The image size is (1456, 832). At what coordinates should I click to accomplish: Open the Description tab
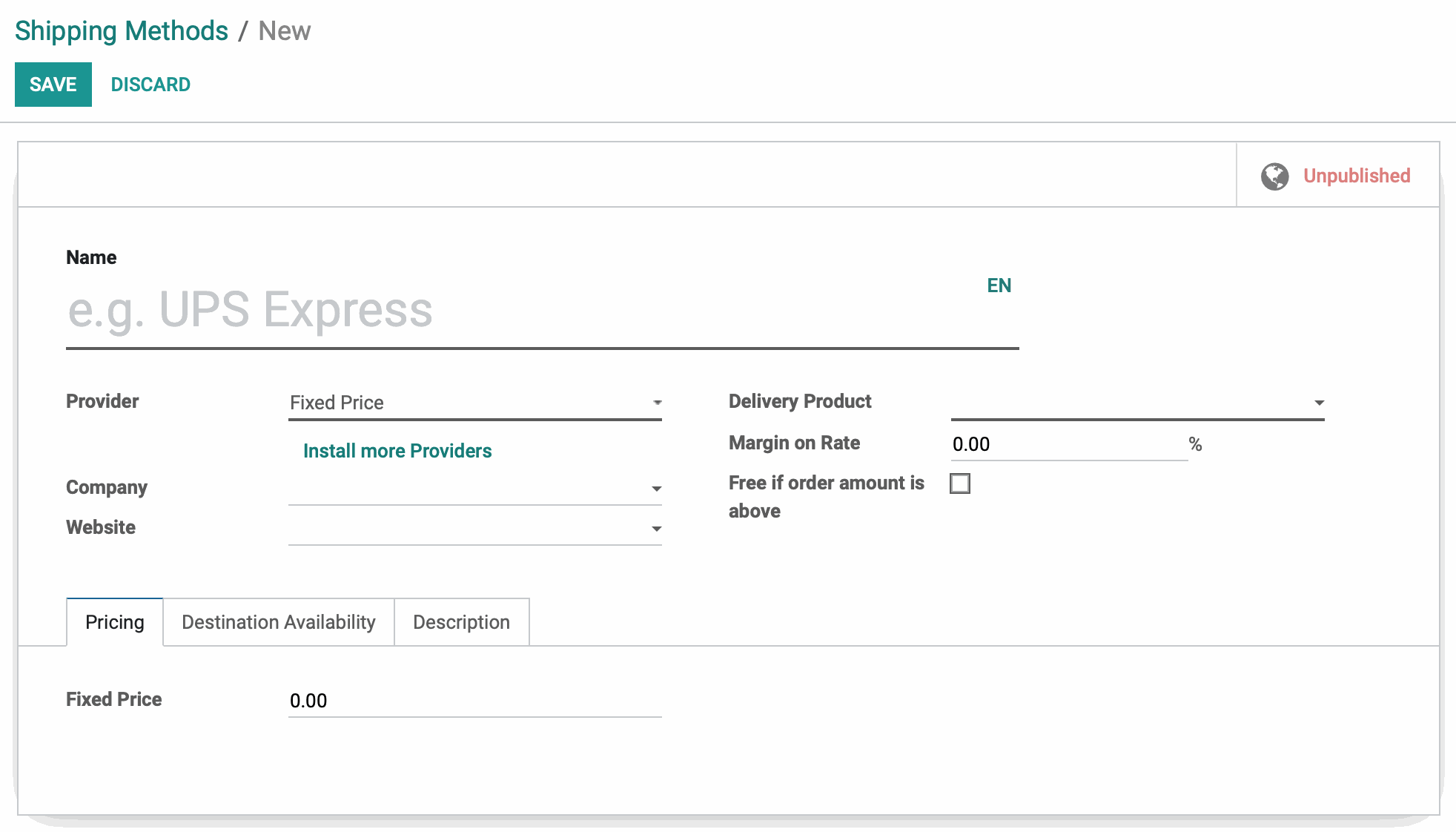(x=461, y=622)
